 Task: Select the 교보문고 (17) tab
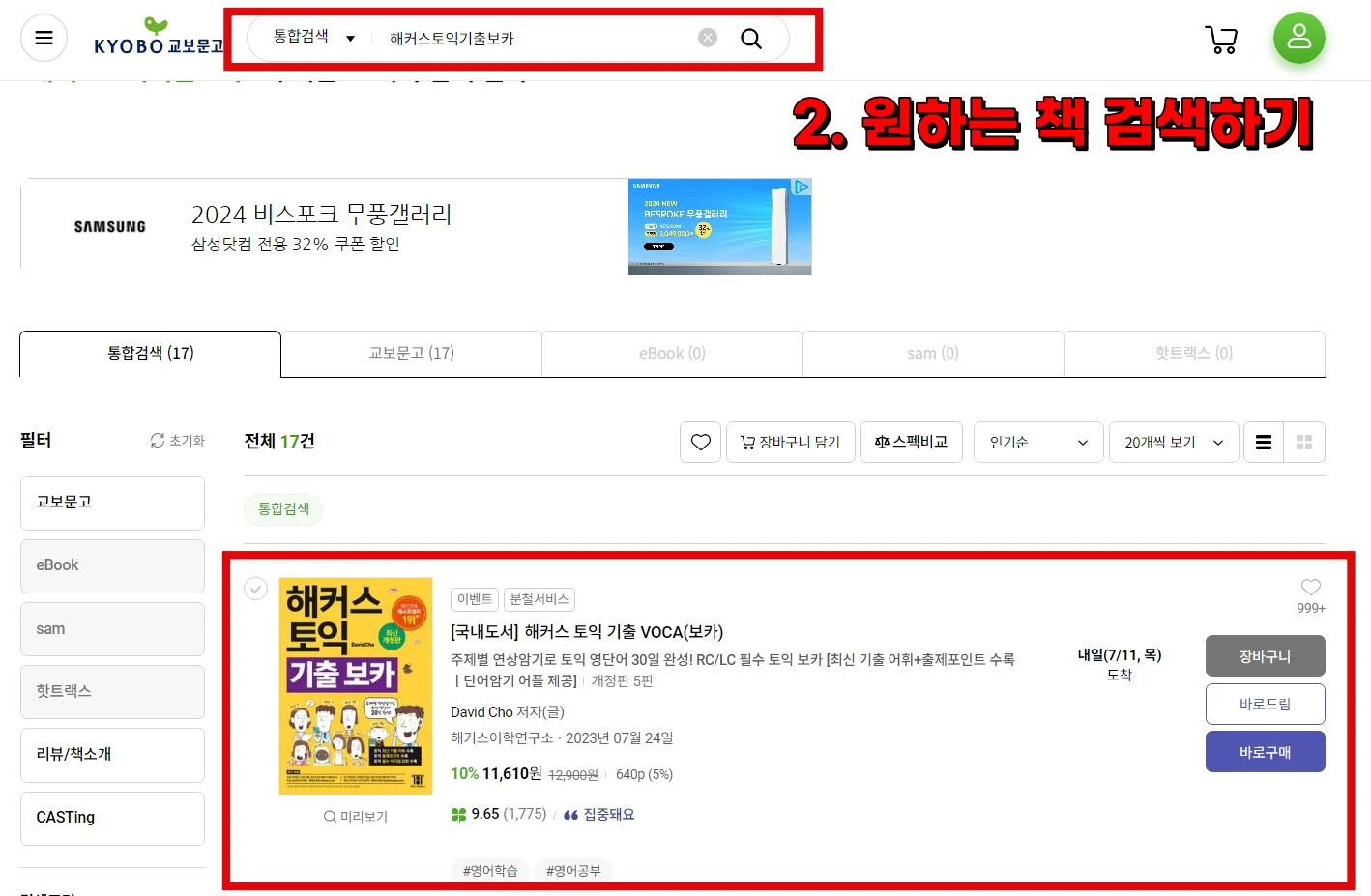(411, 354)
